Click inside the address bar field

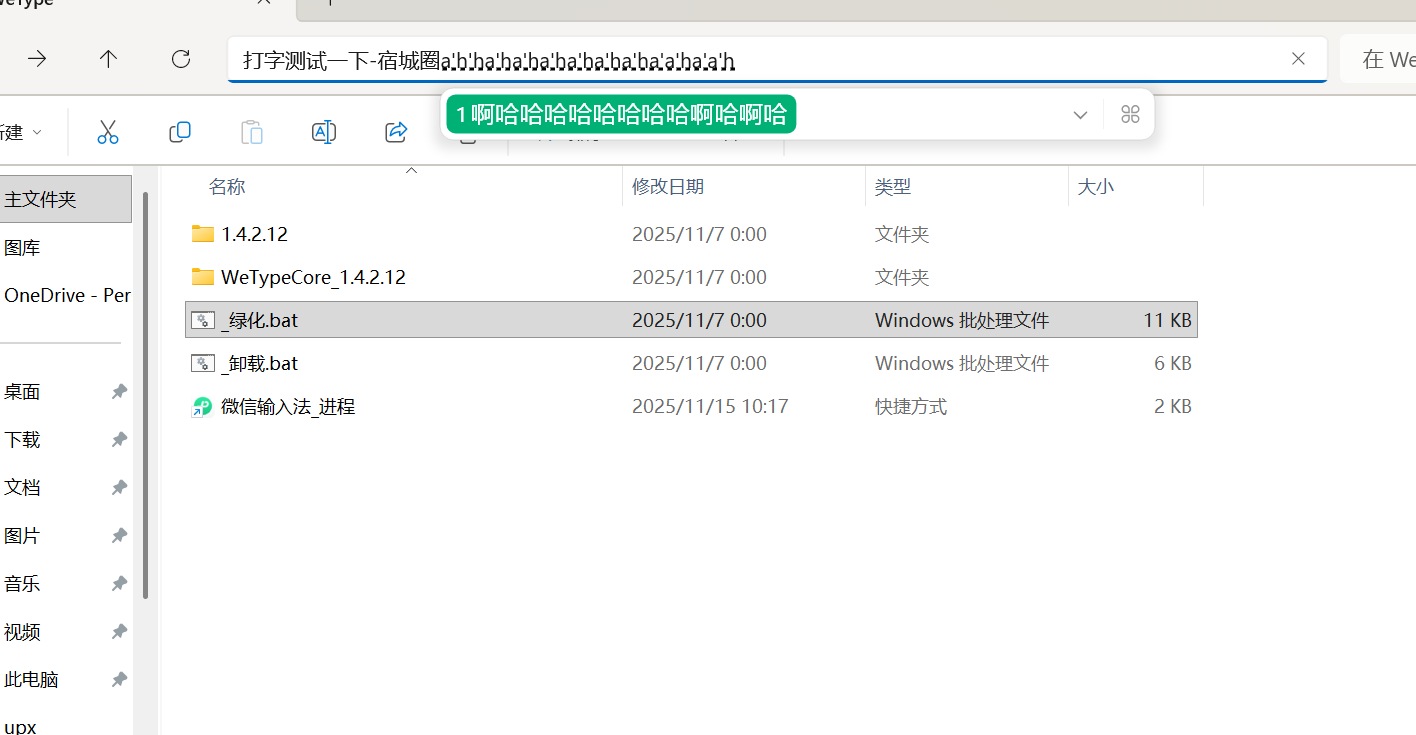tap(1000, 60)
